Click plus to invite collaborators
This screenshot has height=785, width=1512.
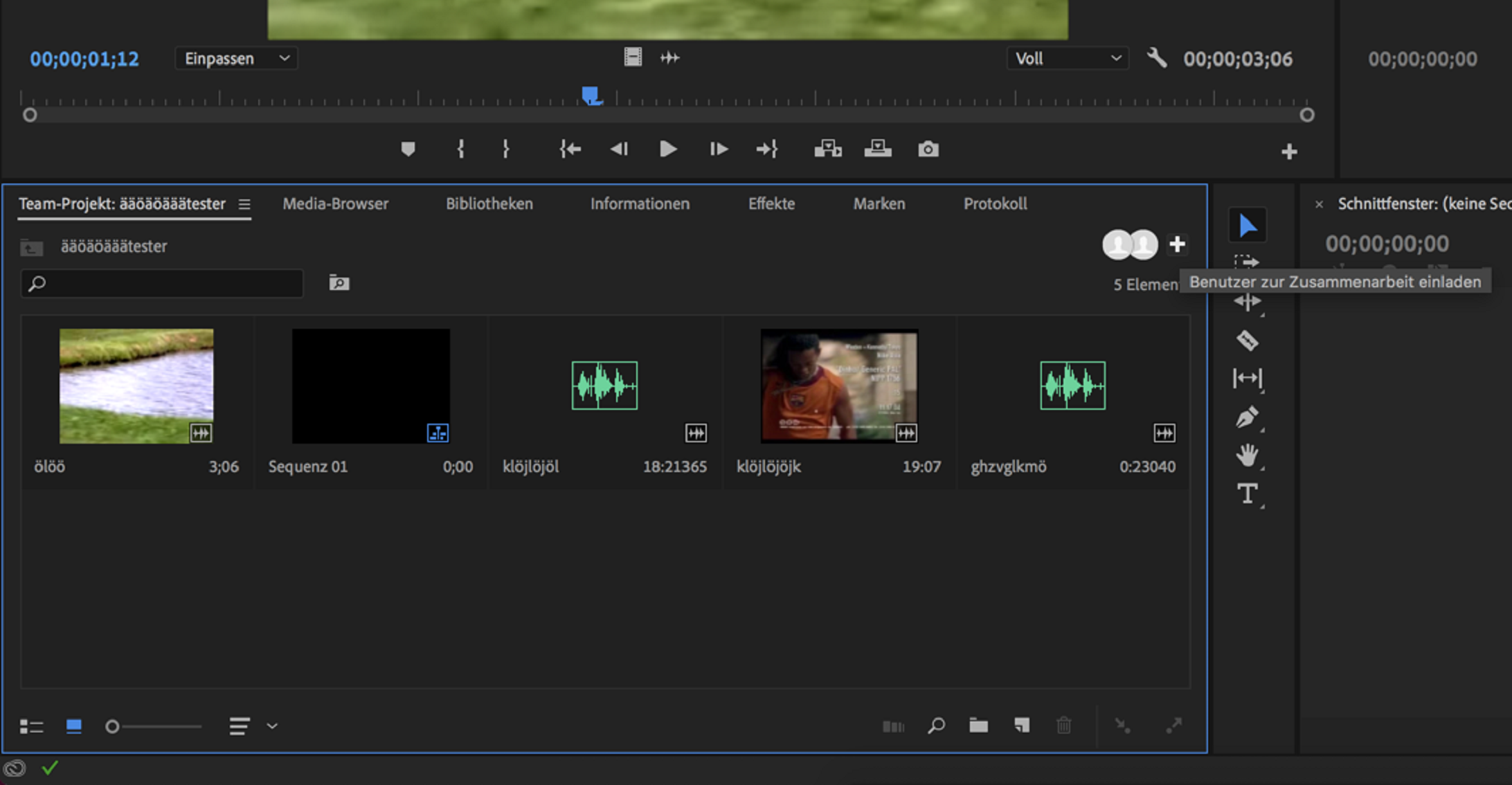pos(1177,244)
